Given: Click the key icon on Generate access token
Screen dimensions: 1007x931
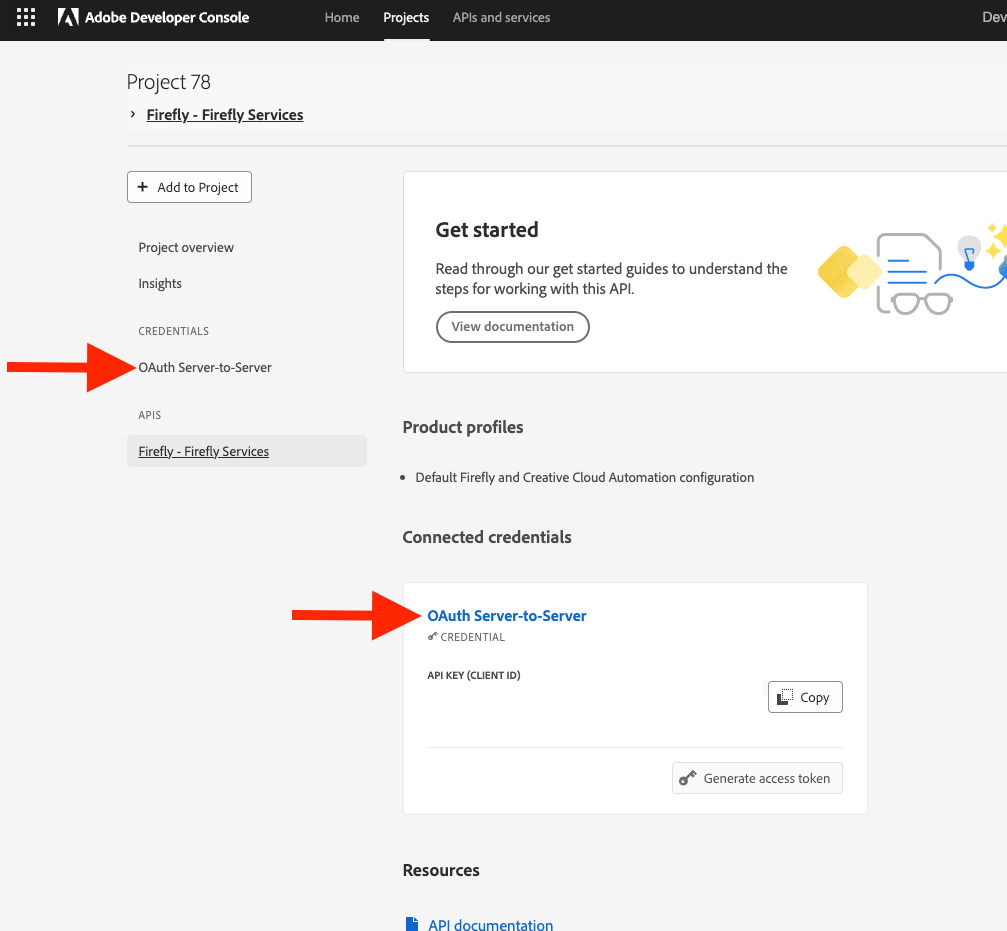Looking at the screenshot, I should [x=687, y=777].
